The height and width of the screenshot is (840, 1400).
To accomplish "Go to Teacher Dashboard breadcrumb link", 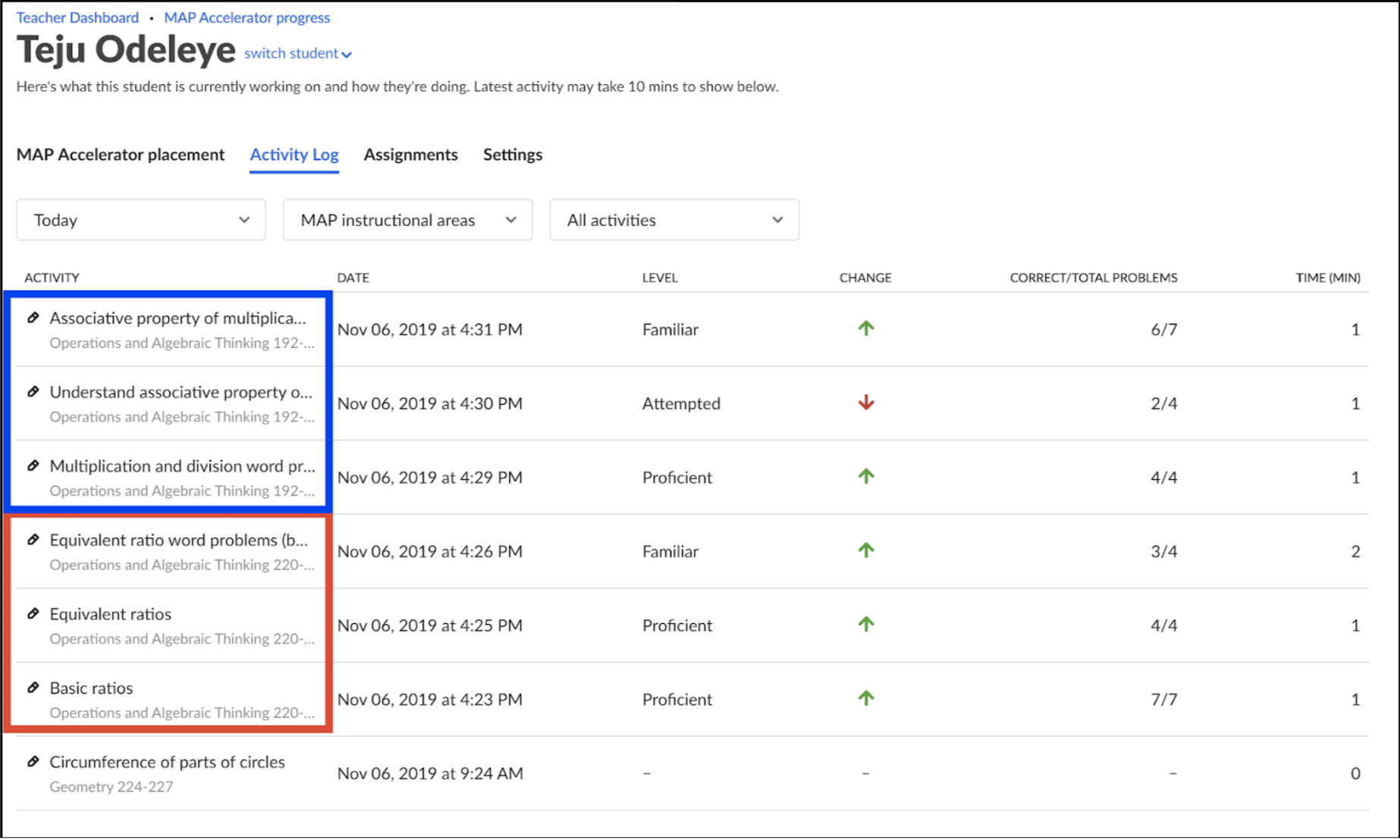I will [77, 17].
